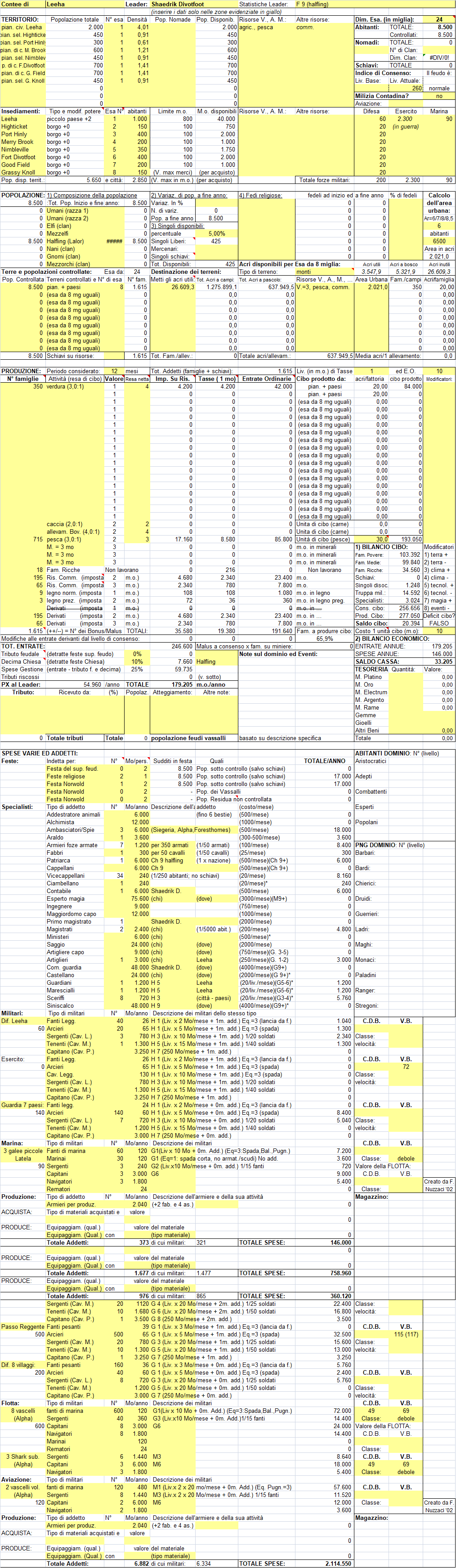
Task: Select the 'normale' consensus cell
Action: (439, 88)
